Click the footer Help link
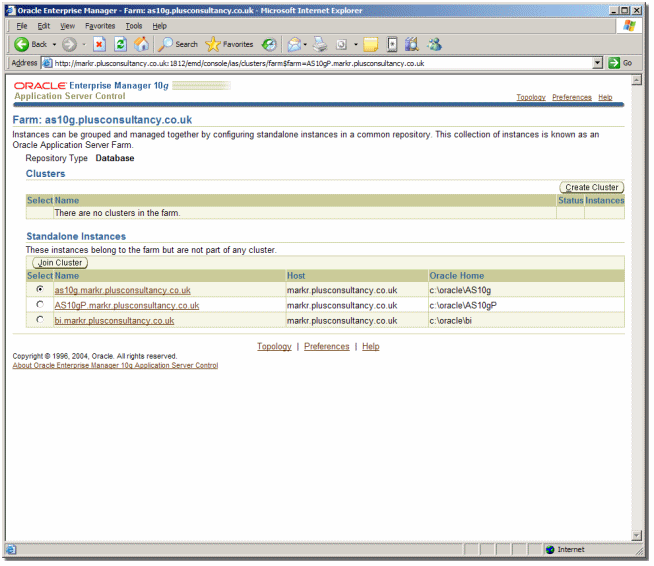 371,347
